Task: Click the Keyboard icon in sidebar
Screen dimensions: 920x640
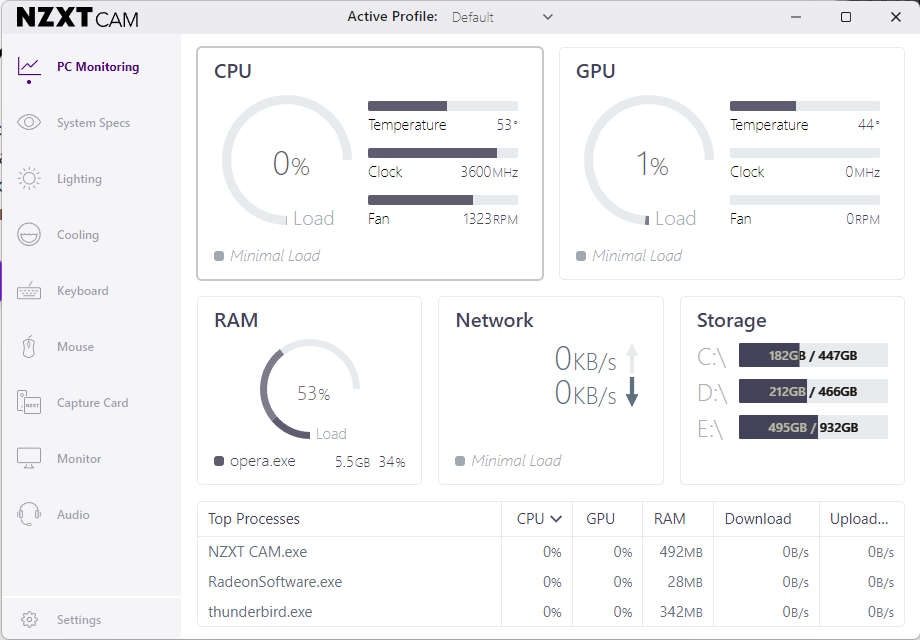Action: click(x=29, y=290)
